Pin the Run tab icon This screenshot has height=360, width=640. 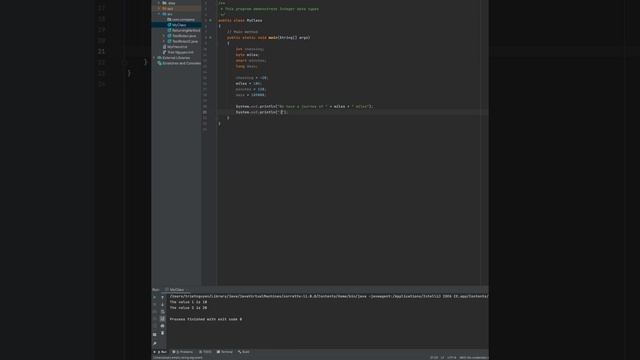154,343
